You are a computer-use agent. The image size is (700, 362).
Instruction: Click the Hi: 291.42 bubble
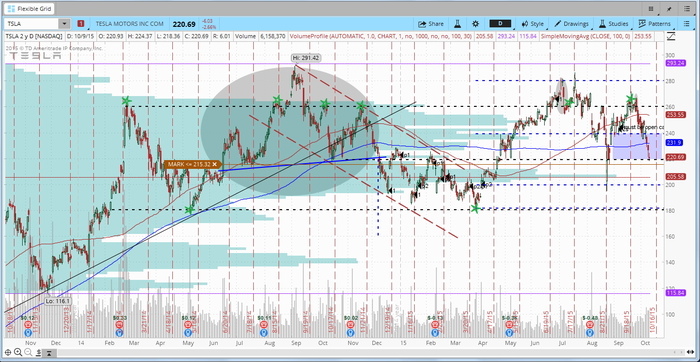(x=306, y=58)
